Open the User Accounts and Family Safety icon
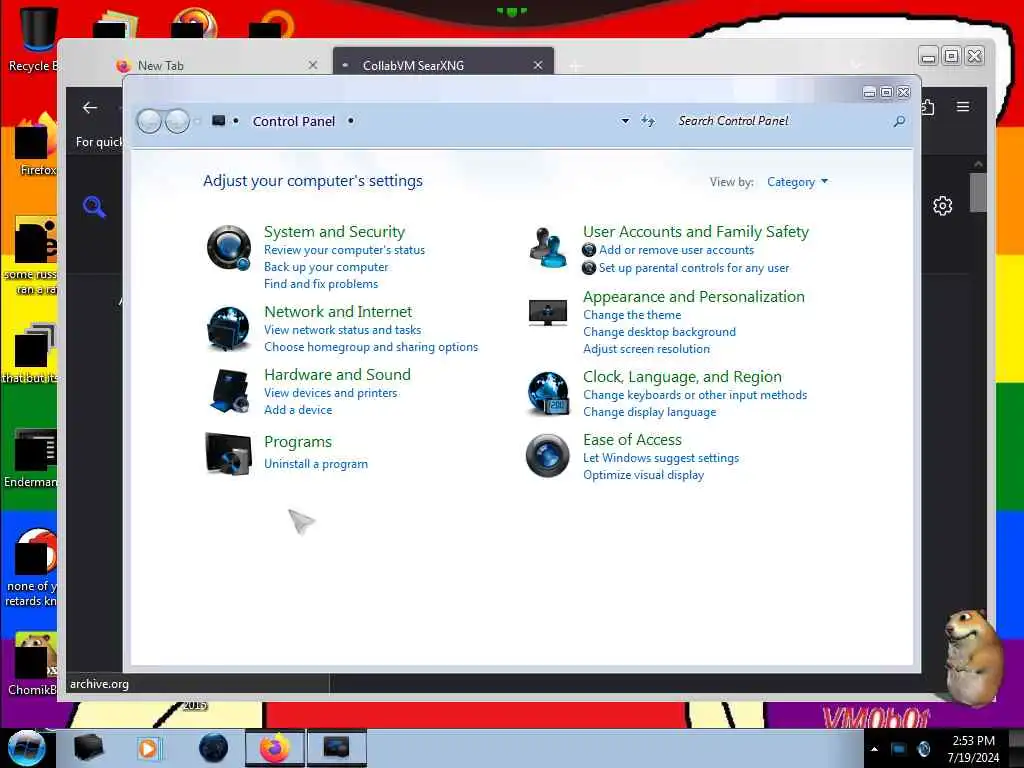 click(548, 248)
